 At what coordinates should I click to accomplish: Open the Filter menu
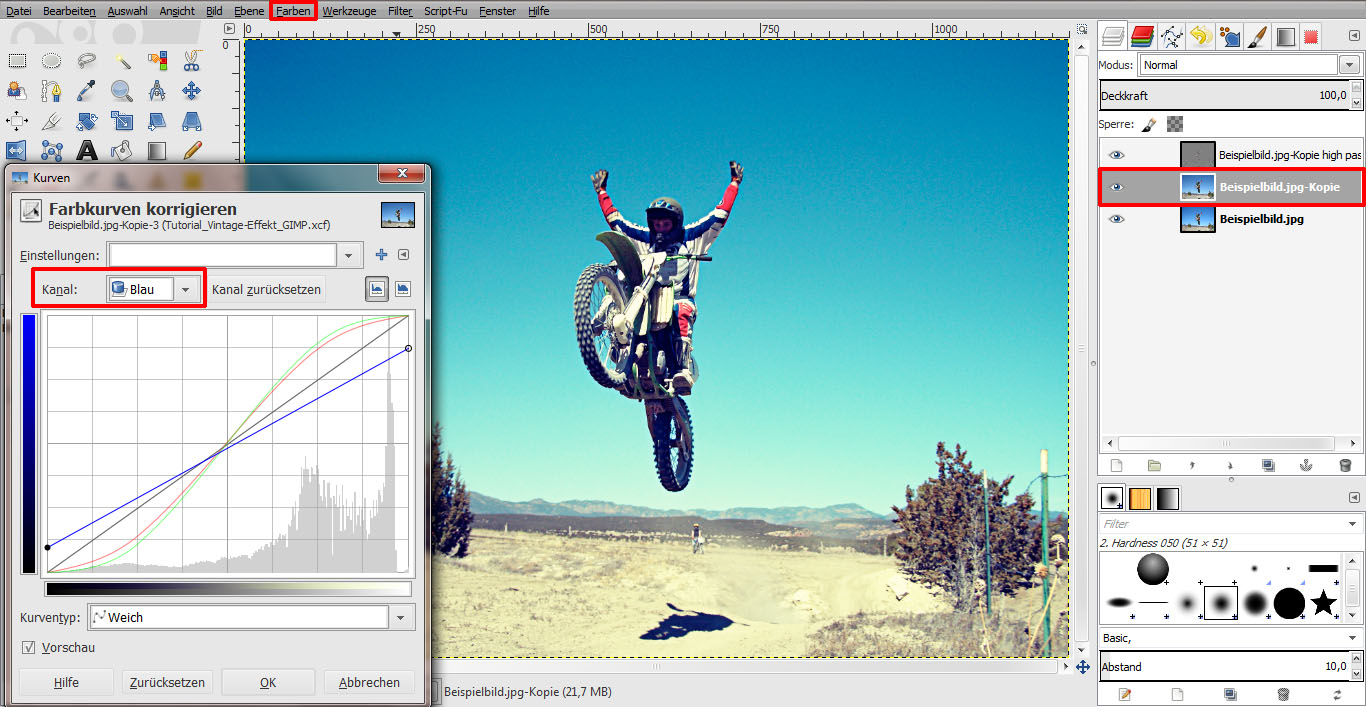pyautogui.click(x=399, y=11)
